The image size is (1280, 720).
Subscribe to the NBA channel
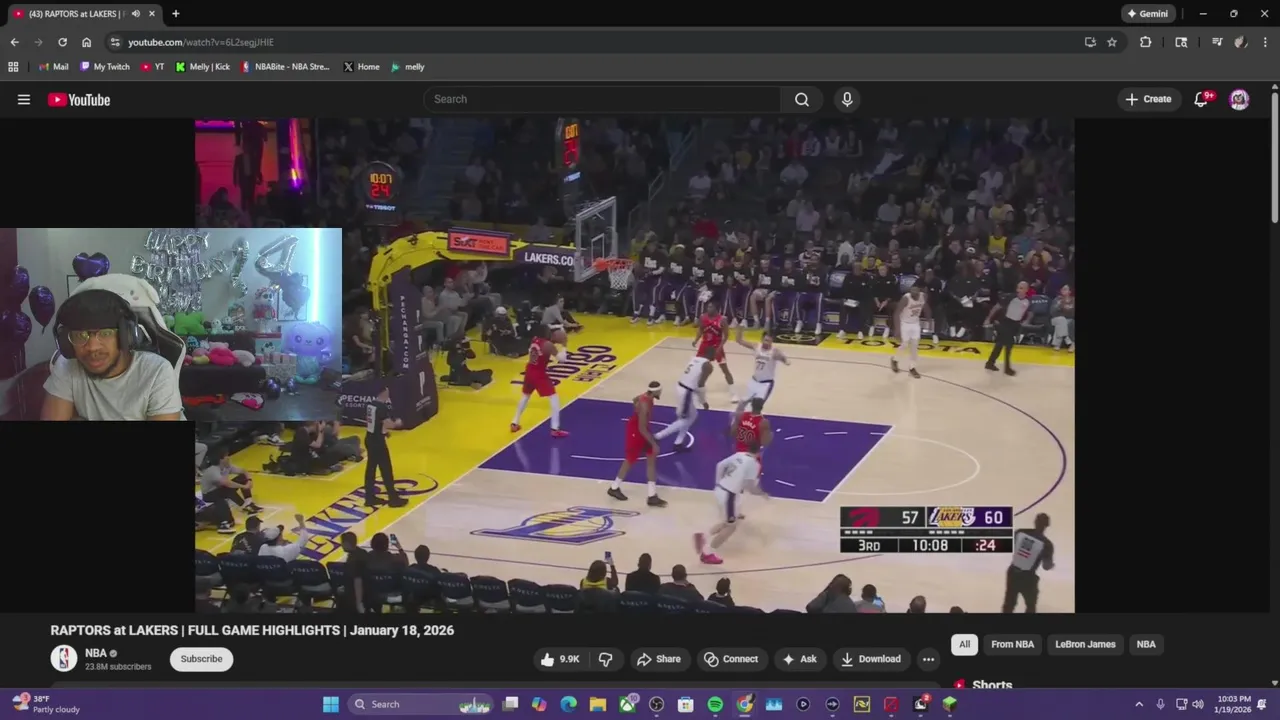[201, 659]
